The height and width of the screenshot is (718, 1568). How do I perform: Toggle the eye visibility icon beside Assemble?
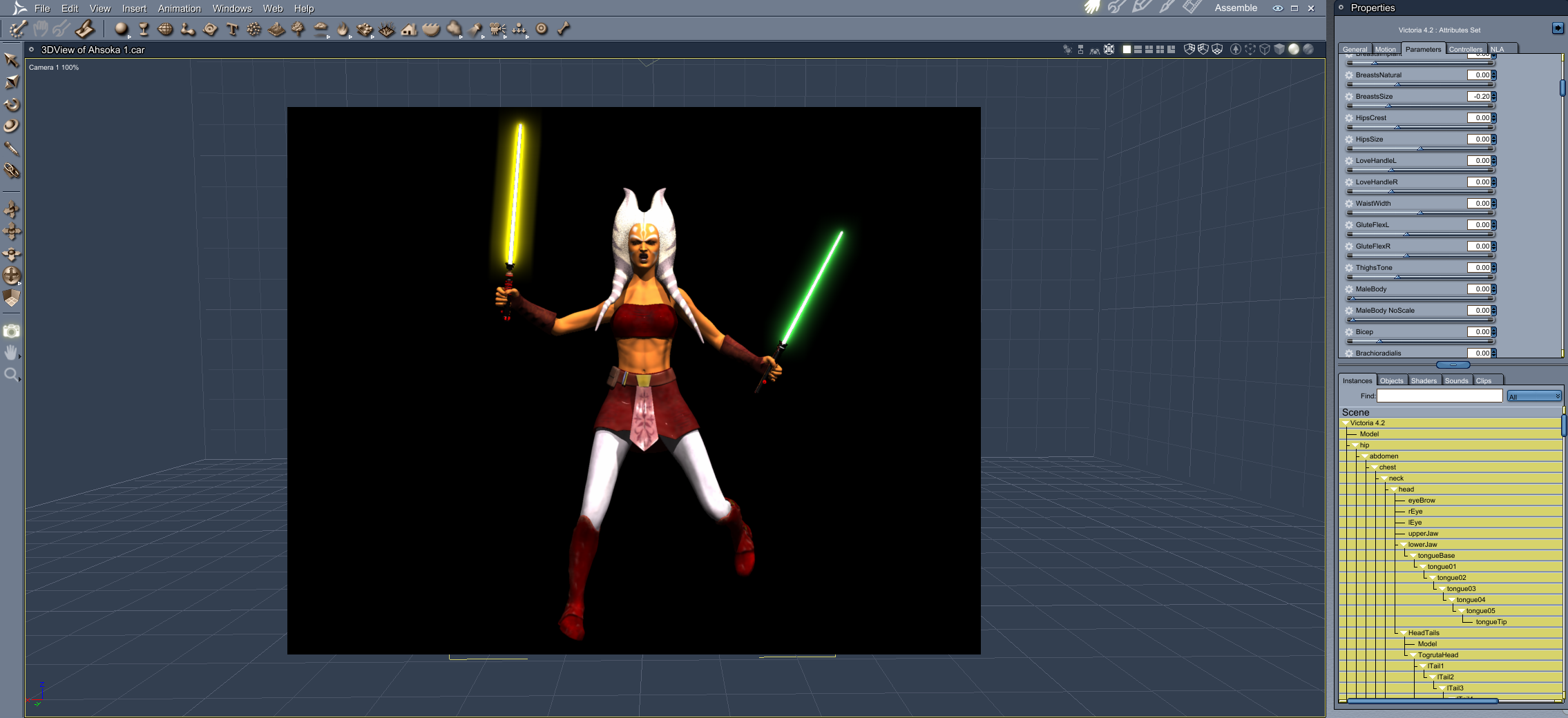[1278, 8]
